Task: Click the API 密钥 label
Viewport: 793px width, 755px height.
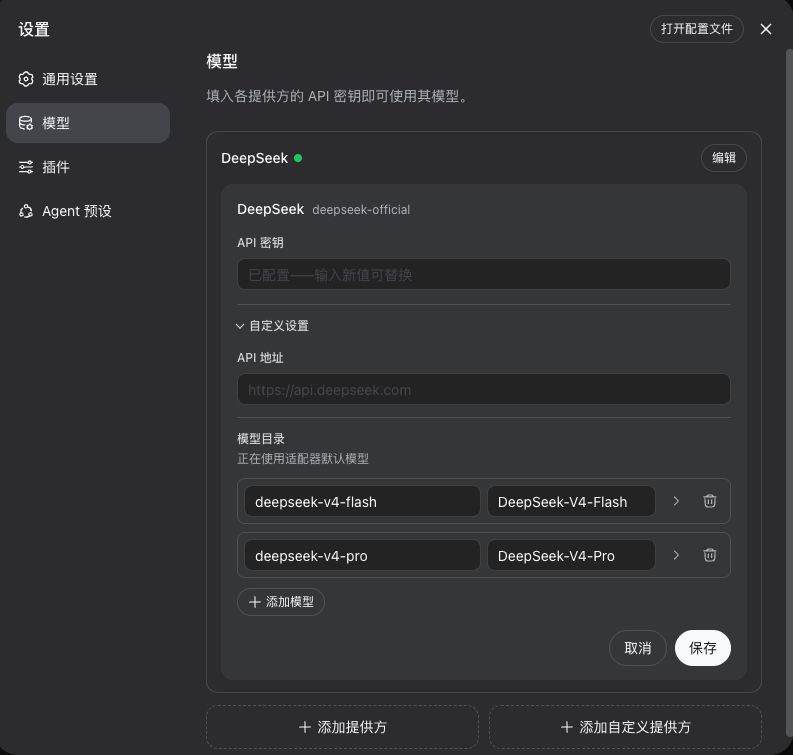Action: (x=260, y=243)
